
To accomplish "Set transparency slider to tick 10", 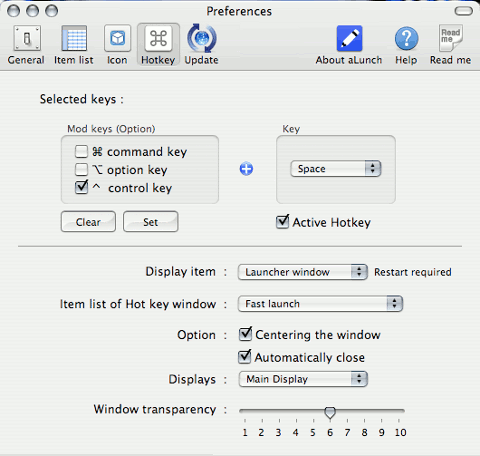I will (399, 411).
